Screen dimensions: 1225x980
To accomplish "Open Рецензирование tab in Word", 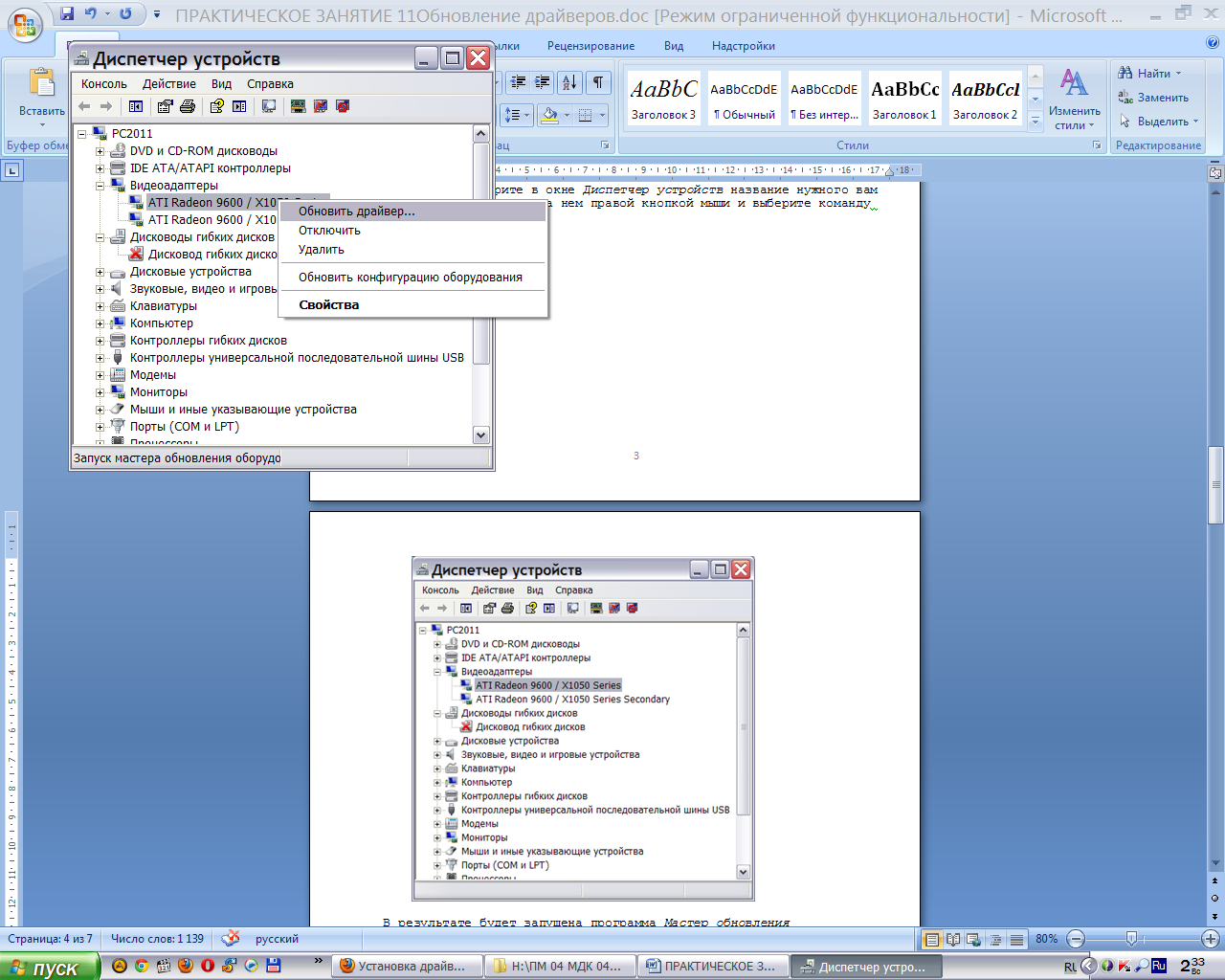I will click(x=590, y=46).
